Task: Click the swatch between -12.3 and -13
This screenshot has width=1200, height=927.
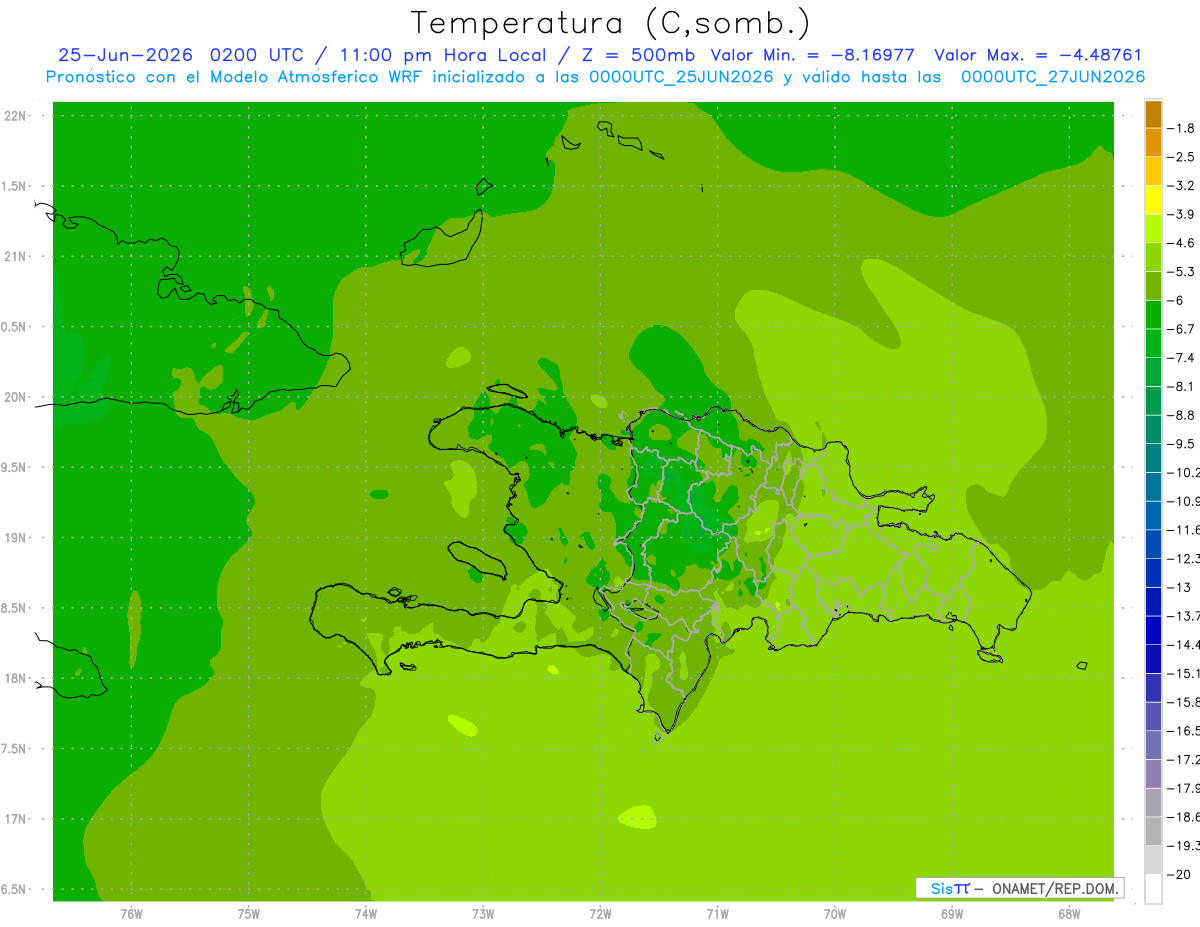Action: (x=1153, y=572)
